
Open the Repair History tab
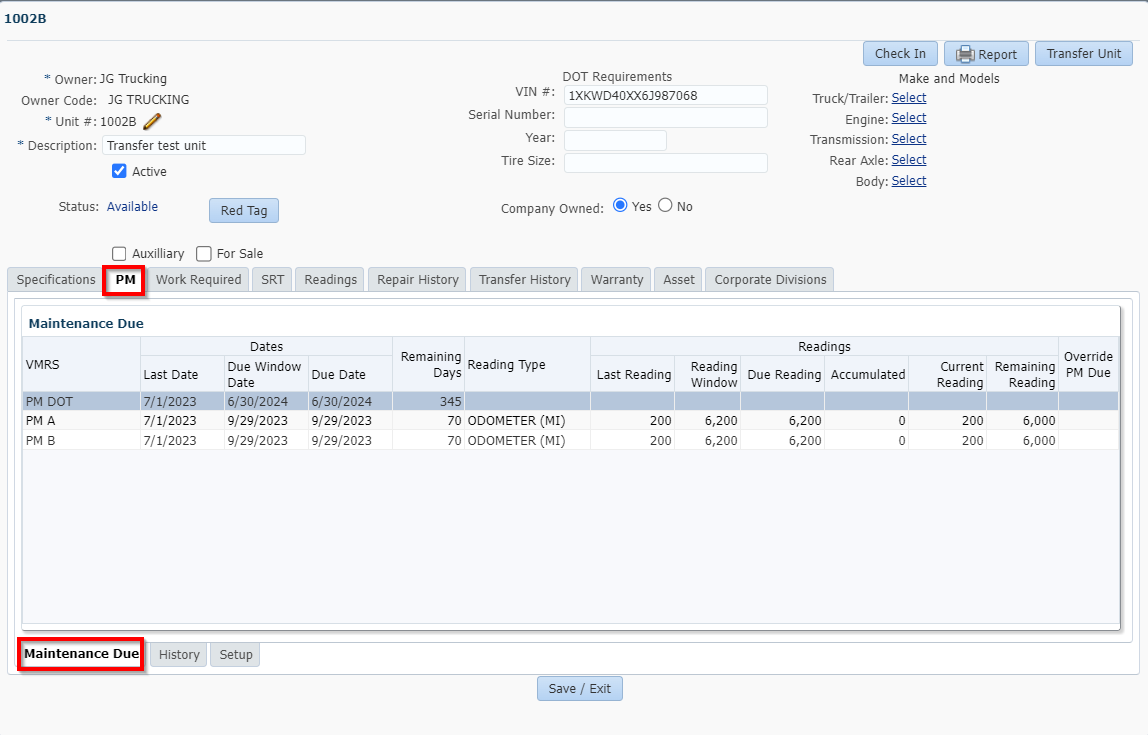tap(417, 280)
